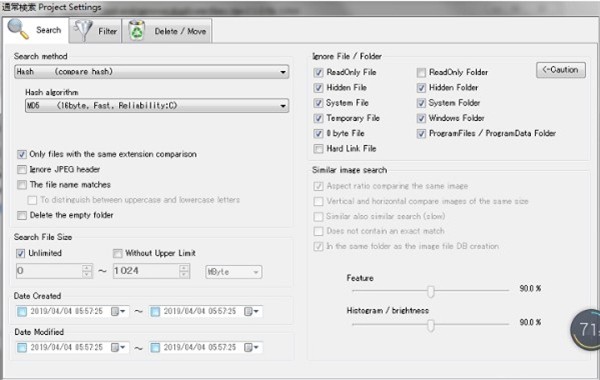Open calendar icon in Date Modified end field
The height and width of the screenshot is (380, 600).
pyautogui.click(x=251, y=347)
